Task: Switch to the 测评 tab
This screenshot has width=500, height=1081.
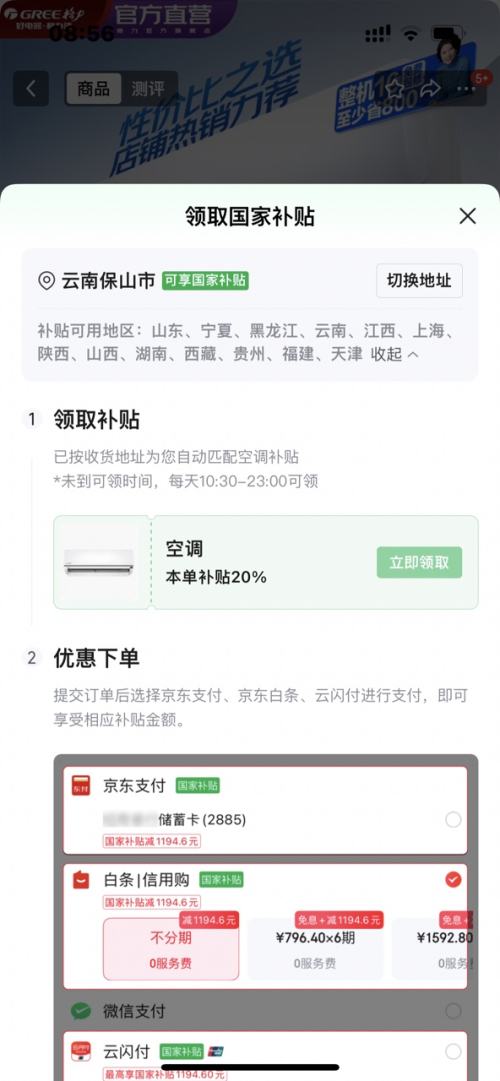Action: point(148,88)
